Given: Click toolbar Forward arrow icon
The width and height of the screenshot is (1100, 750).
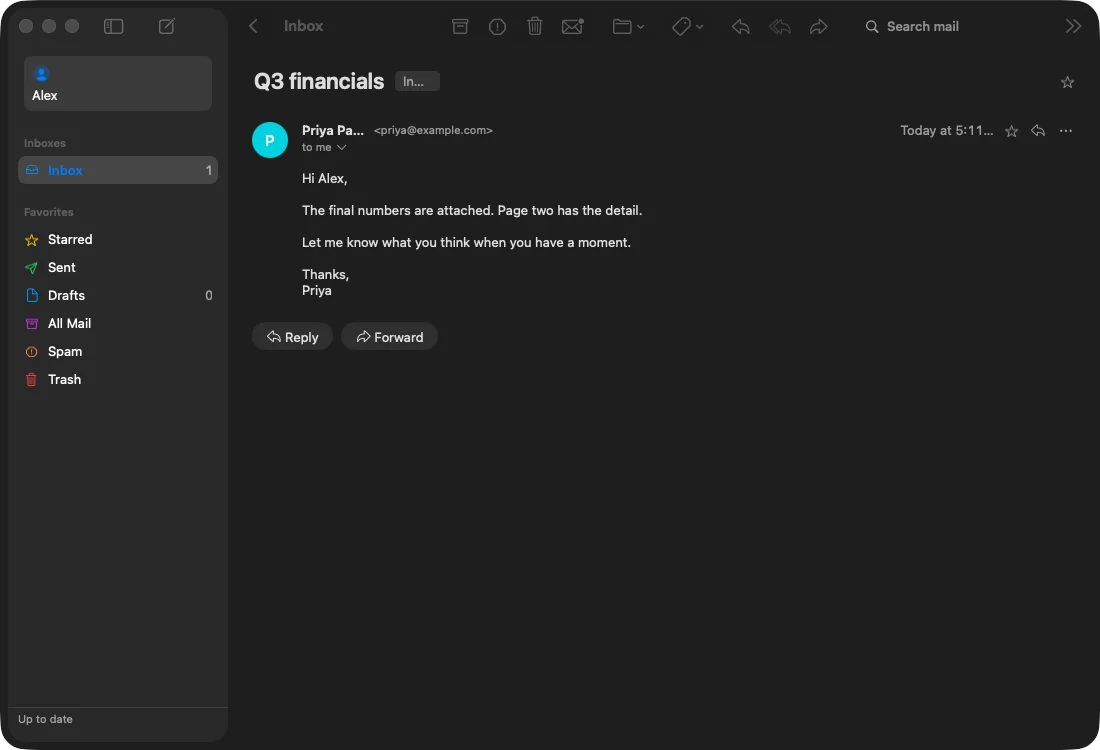Looking at the screenshot, I should 818,27.
